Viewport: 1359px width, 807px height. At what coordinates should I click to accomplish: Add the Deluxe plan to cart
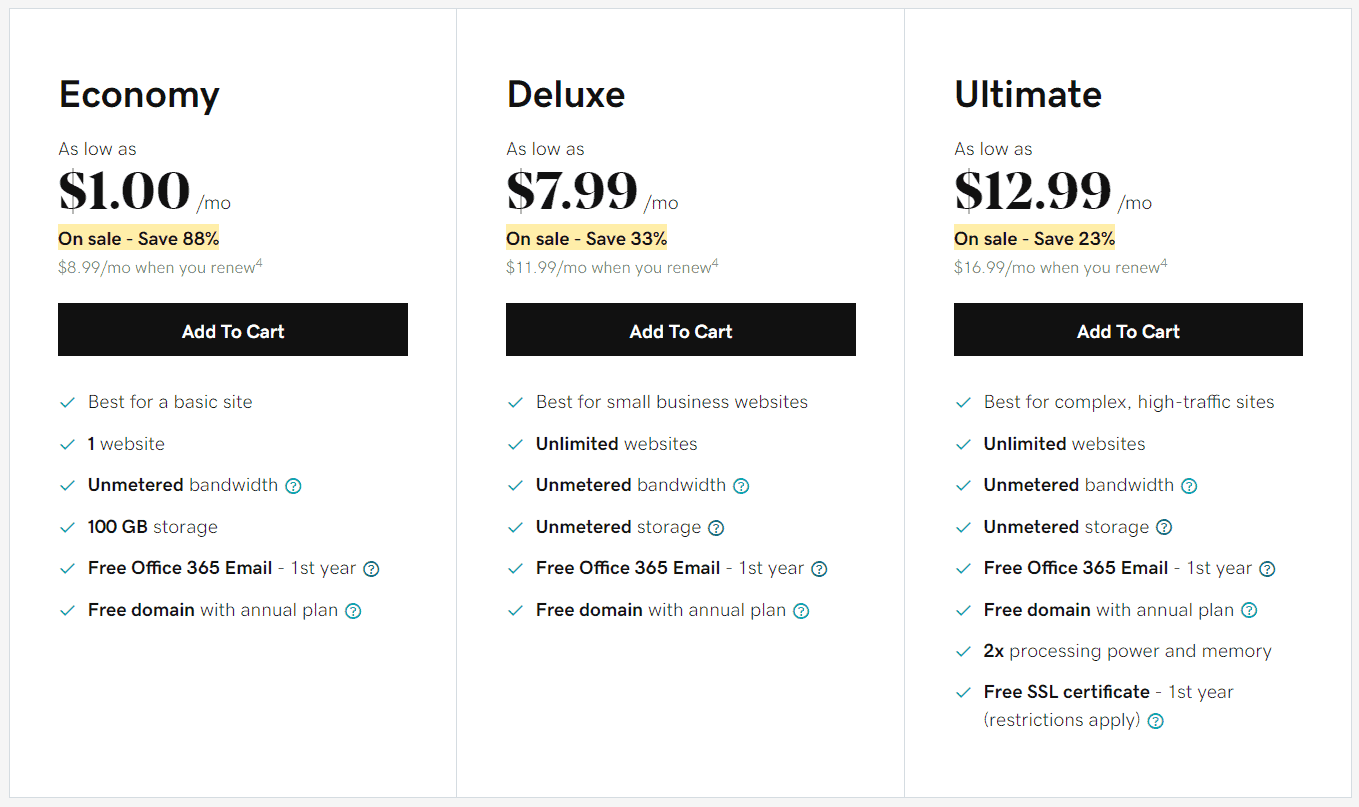point(681,330)
